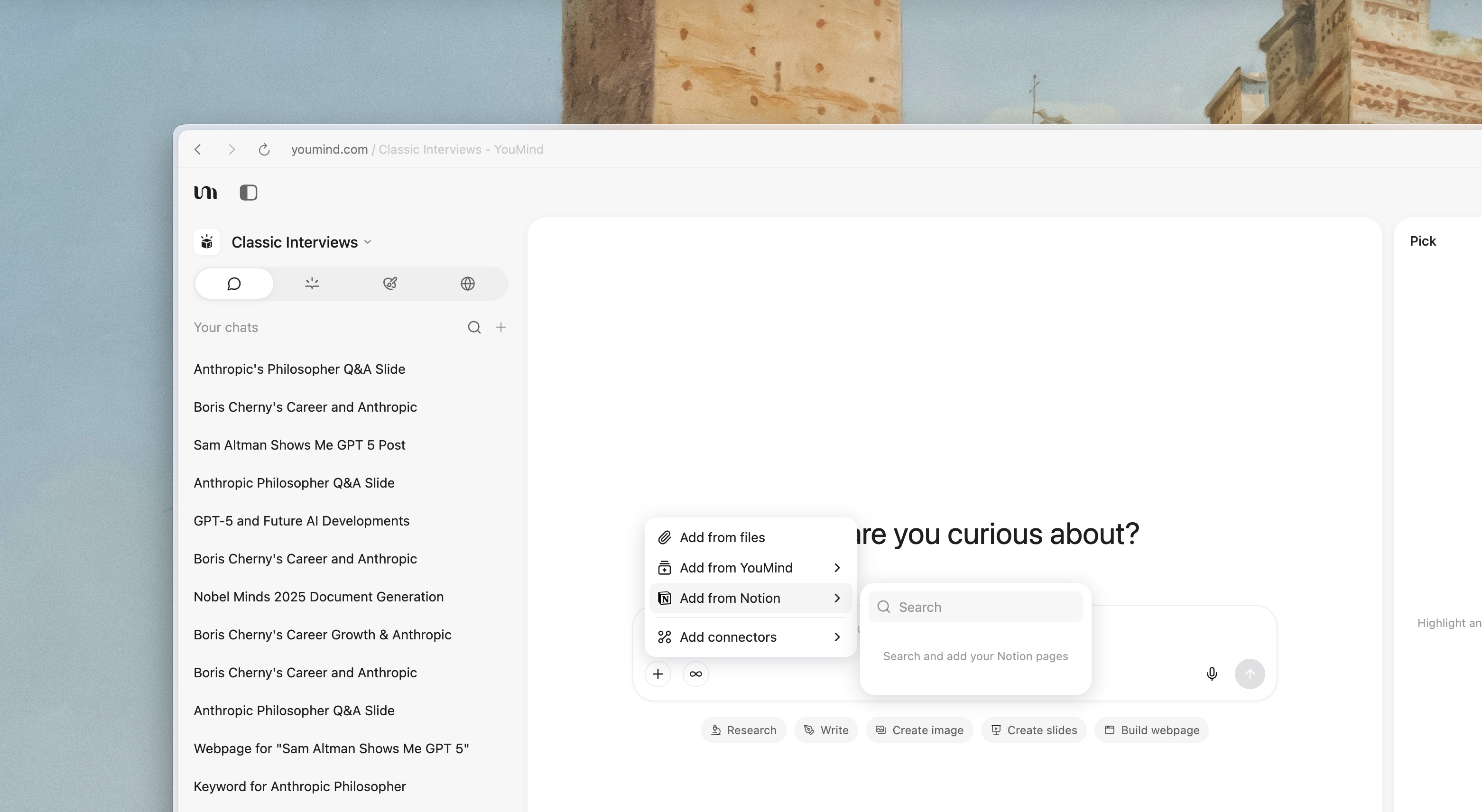Switch to the globe tab
Screen dimensions: 1482x812
click(x=467, y=284)
